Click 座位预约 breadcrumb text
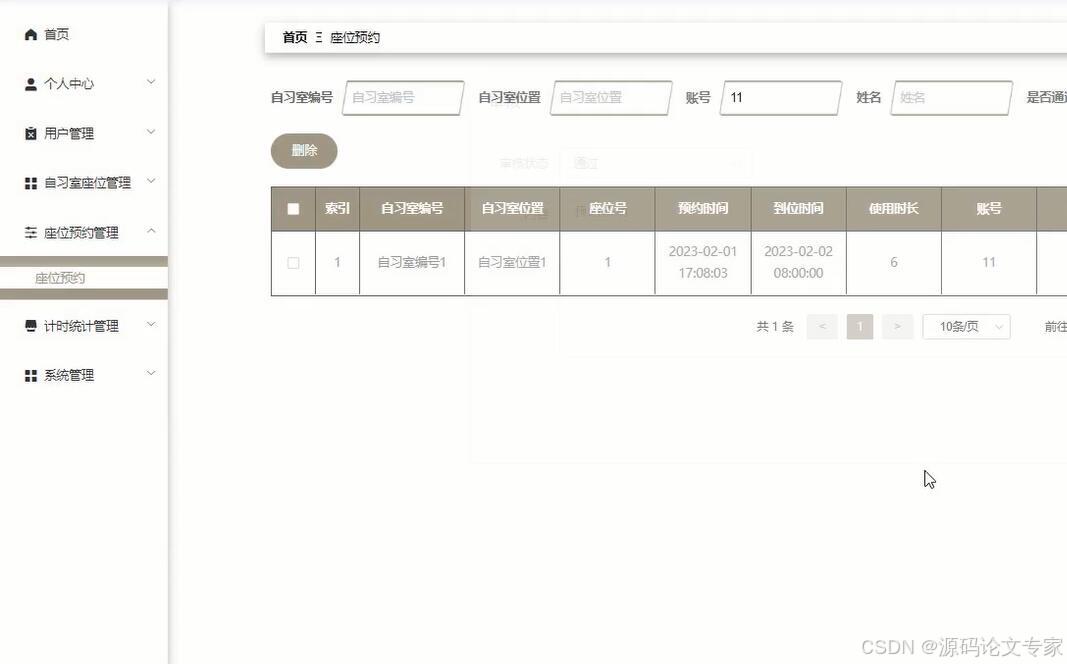Viewport: 1067px width, 664px height. pos(355,37)
